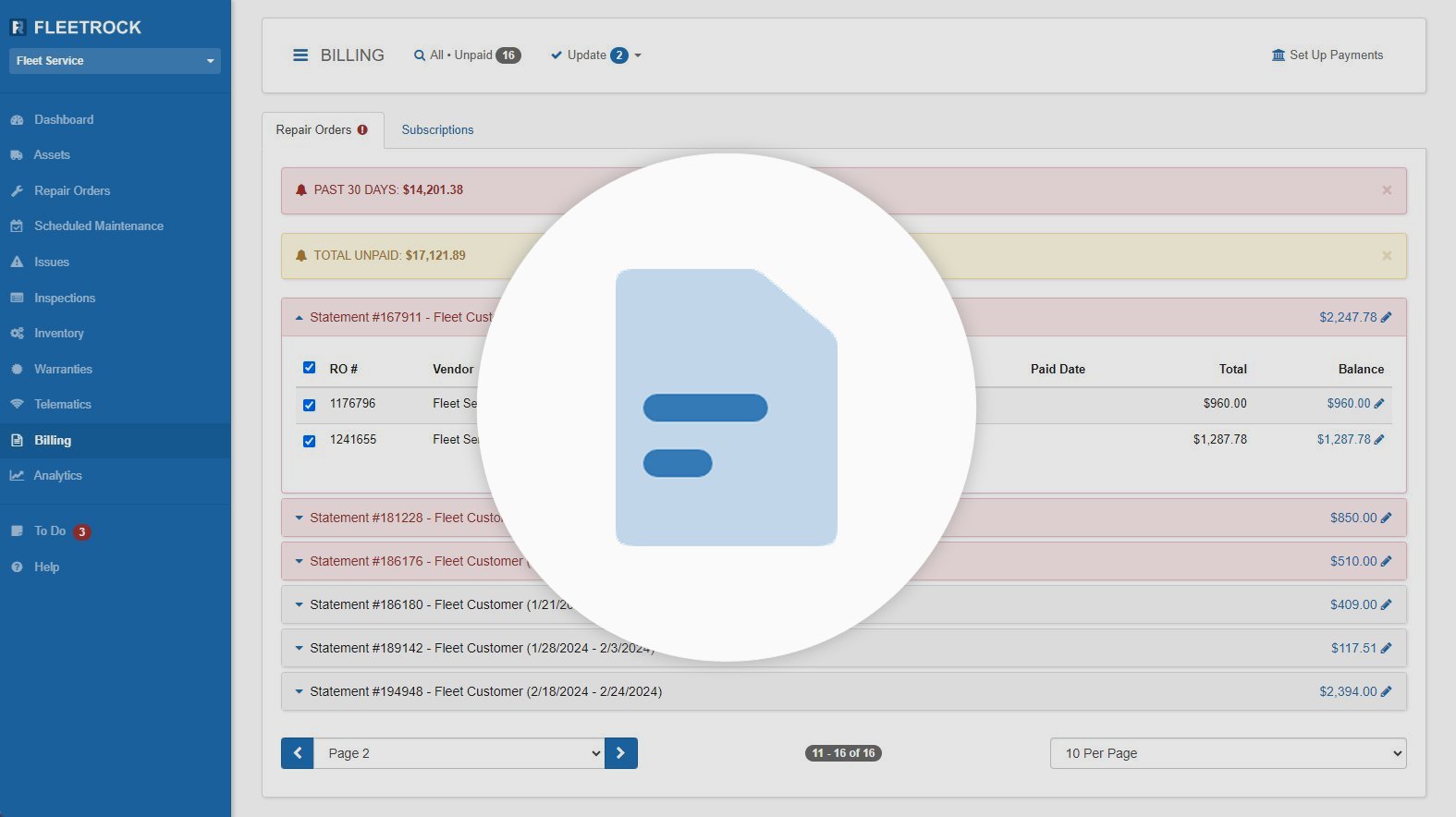Open the hamburger menu beside BILLING
The height and width of the screenshot is (817, 1456).
pyautogui.click(x=300, y=55)
